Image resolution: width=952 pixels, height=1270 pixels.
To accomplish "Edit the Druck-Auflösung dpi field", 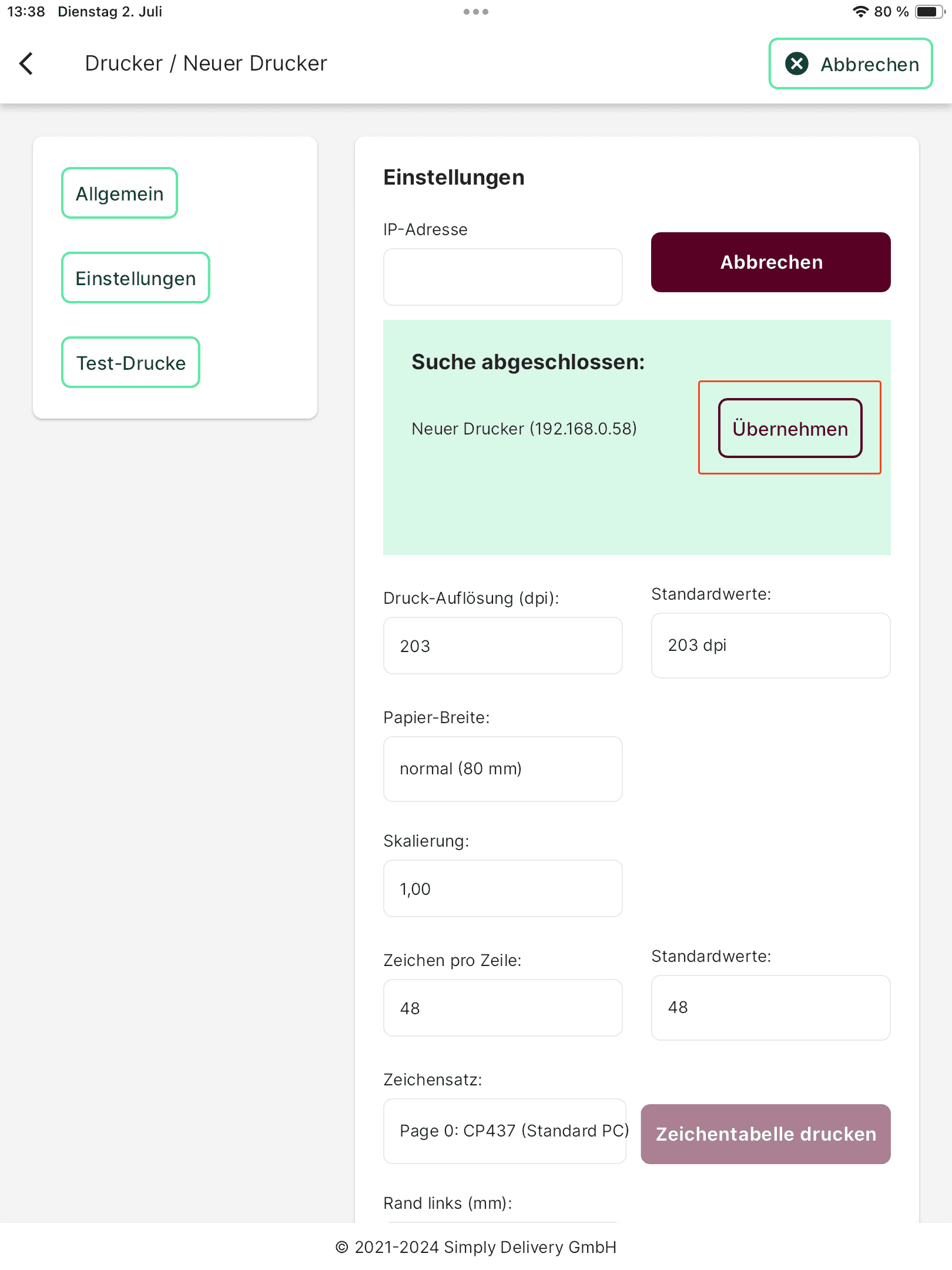I will pyautogui.click(x=502, y=646).
